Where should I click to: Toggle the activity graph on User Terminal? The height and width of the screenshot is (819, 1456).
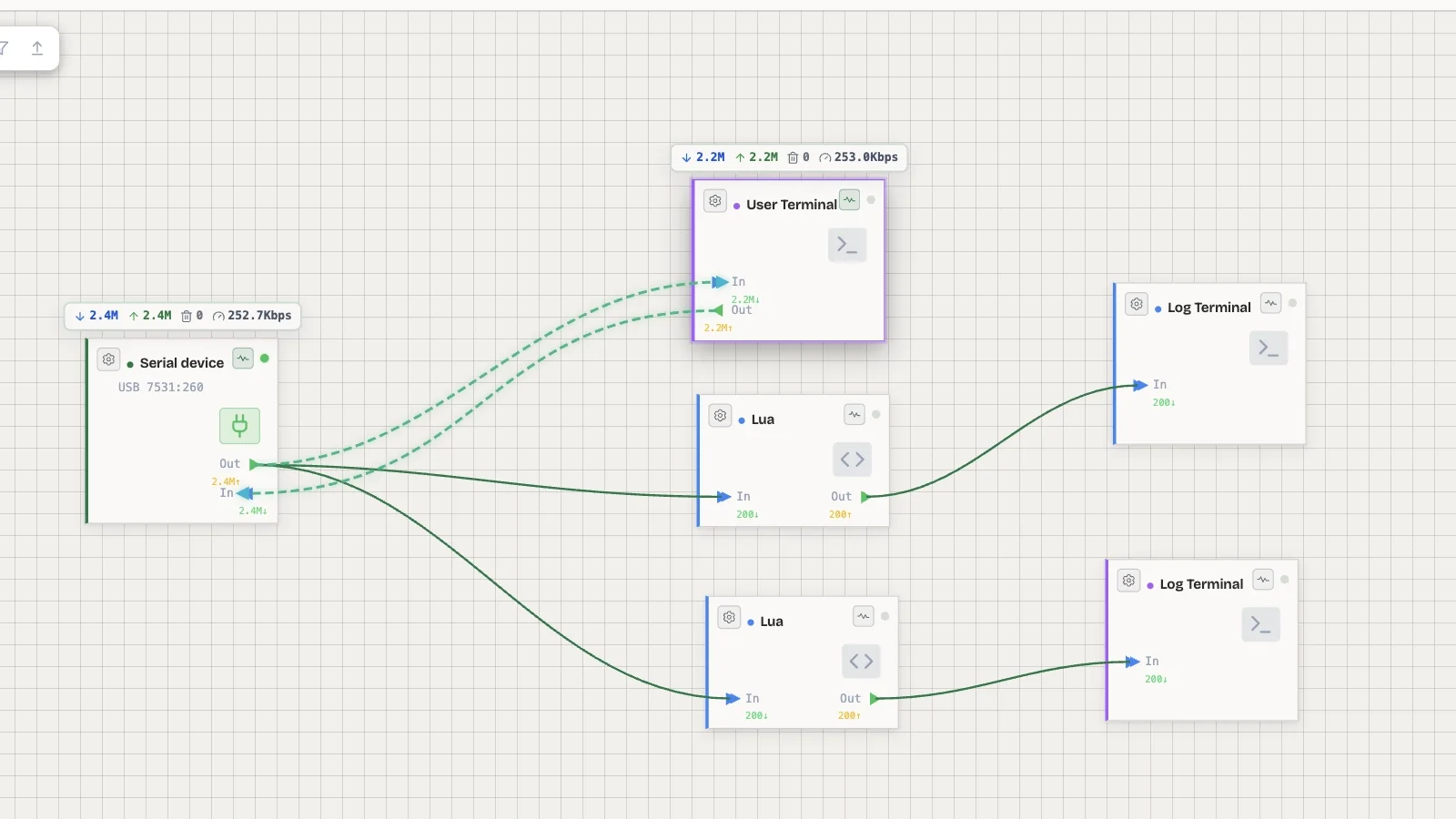848,199
